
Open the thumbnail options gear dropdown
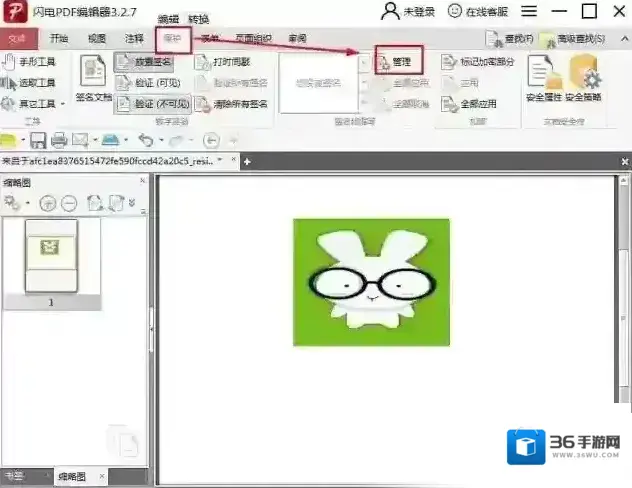coord(17,202)
